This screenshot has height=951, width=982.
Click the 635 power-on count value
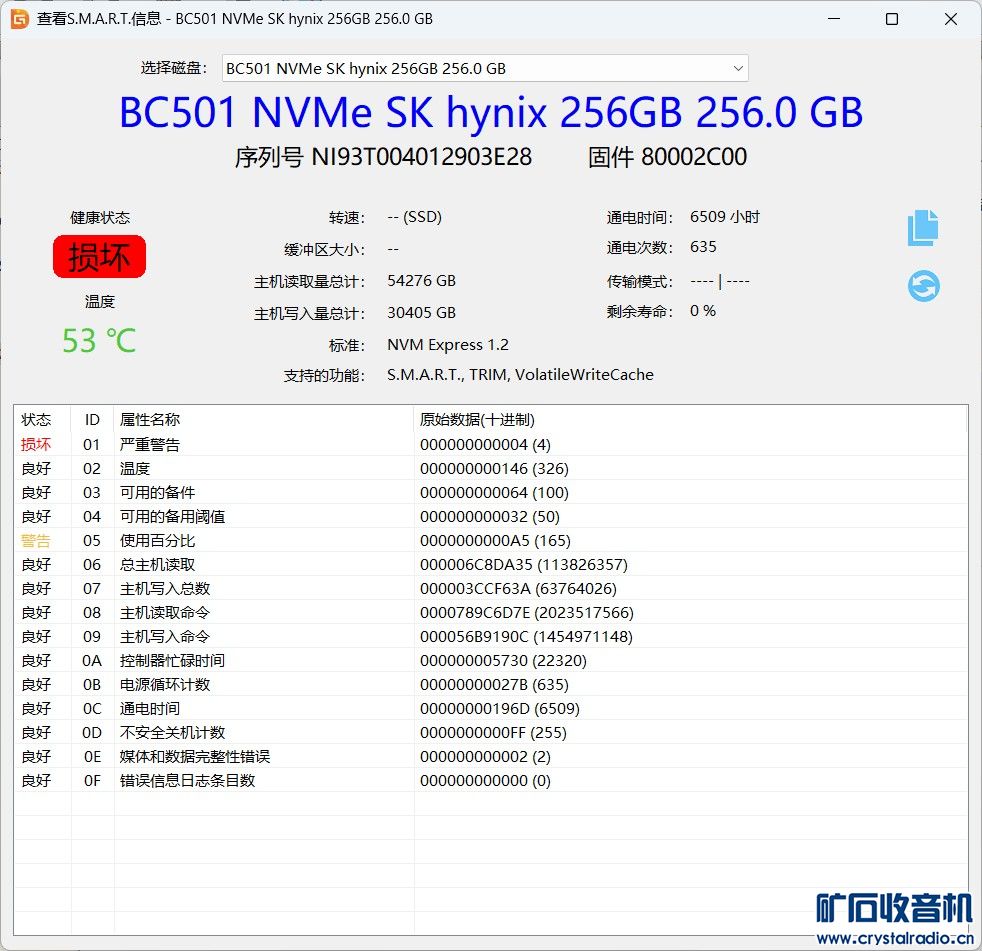pos(703,247)
